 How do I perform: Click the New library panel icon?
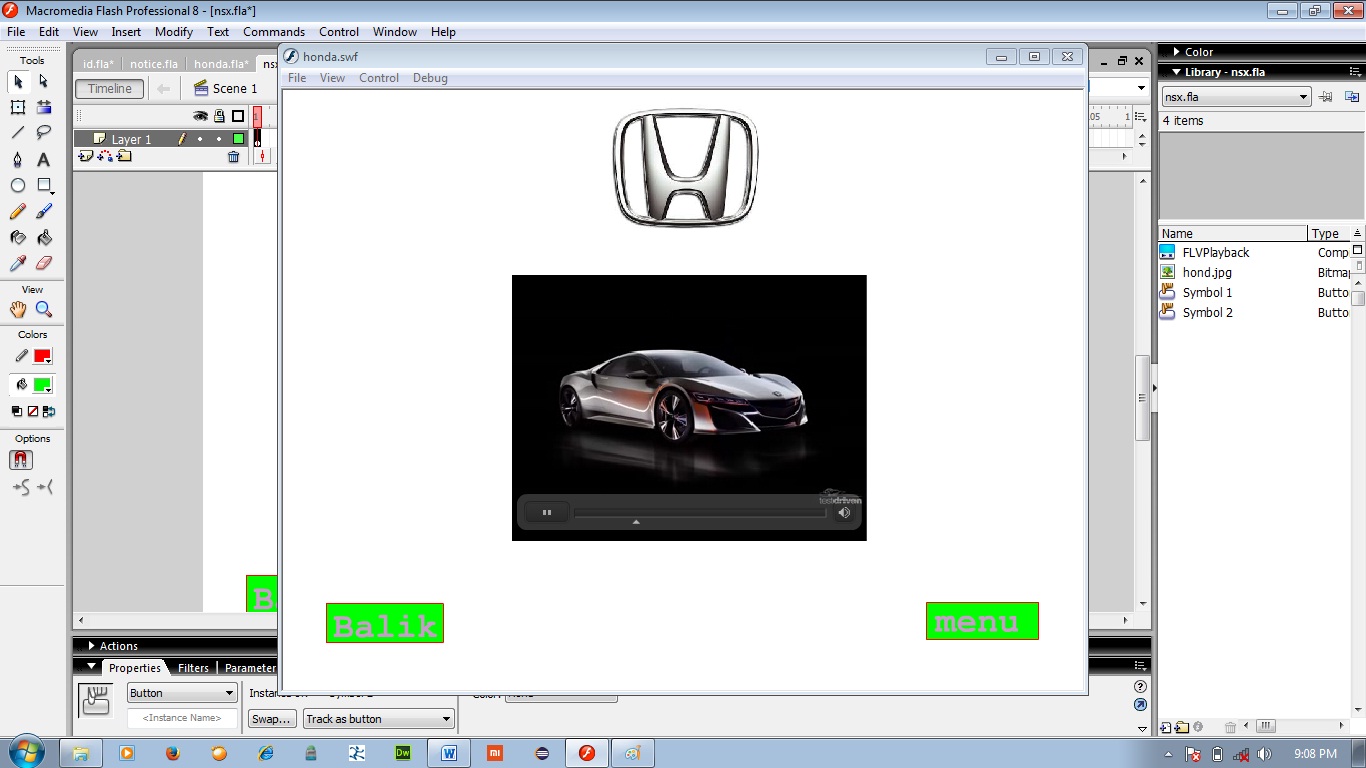point(1352,97)
